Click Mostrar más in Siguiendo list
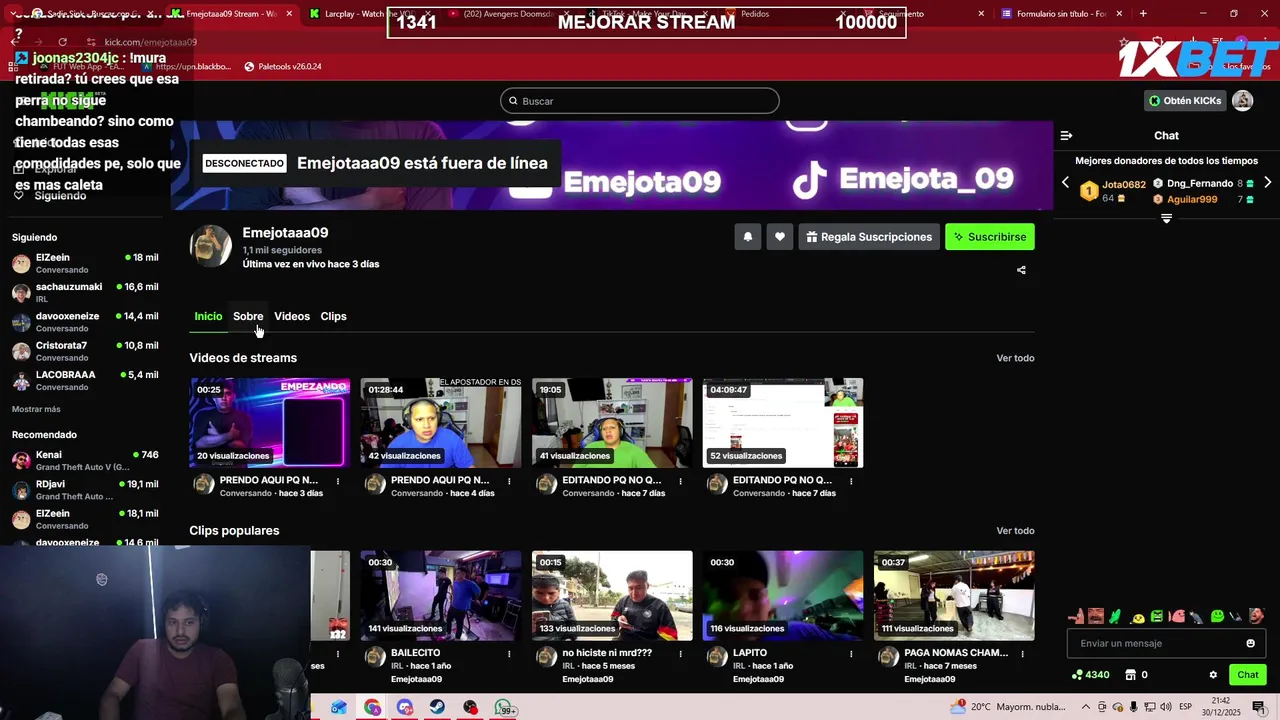This screenshot has width=1280, height=720. tap(36, 409)
